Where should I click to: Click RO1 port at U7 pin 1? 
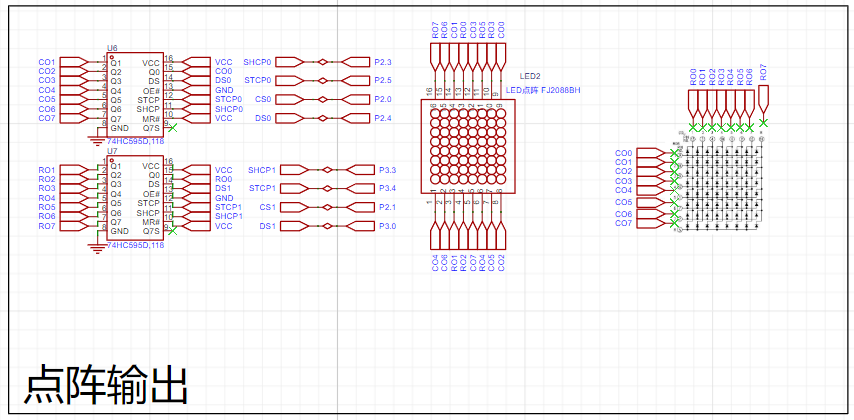[74, 170]
